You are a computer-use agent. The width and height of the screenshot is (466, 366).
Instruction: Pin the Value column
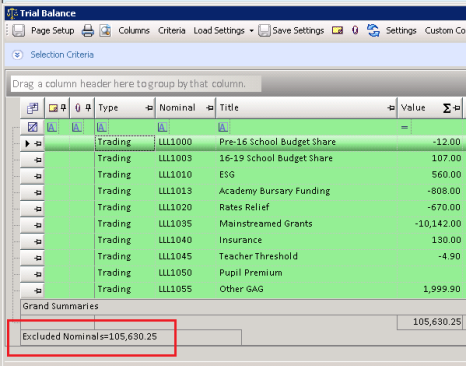457,108
